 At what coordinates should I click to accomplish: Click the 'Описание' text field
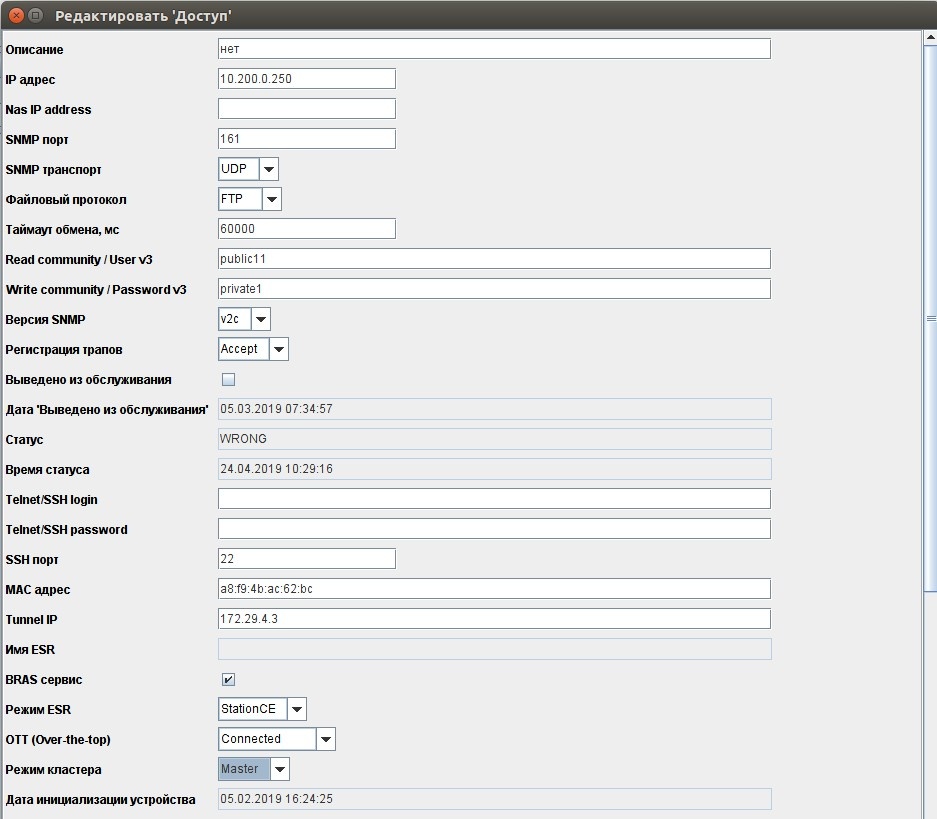494,49
